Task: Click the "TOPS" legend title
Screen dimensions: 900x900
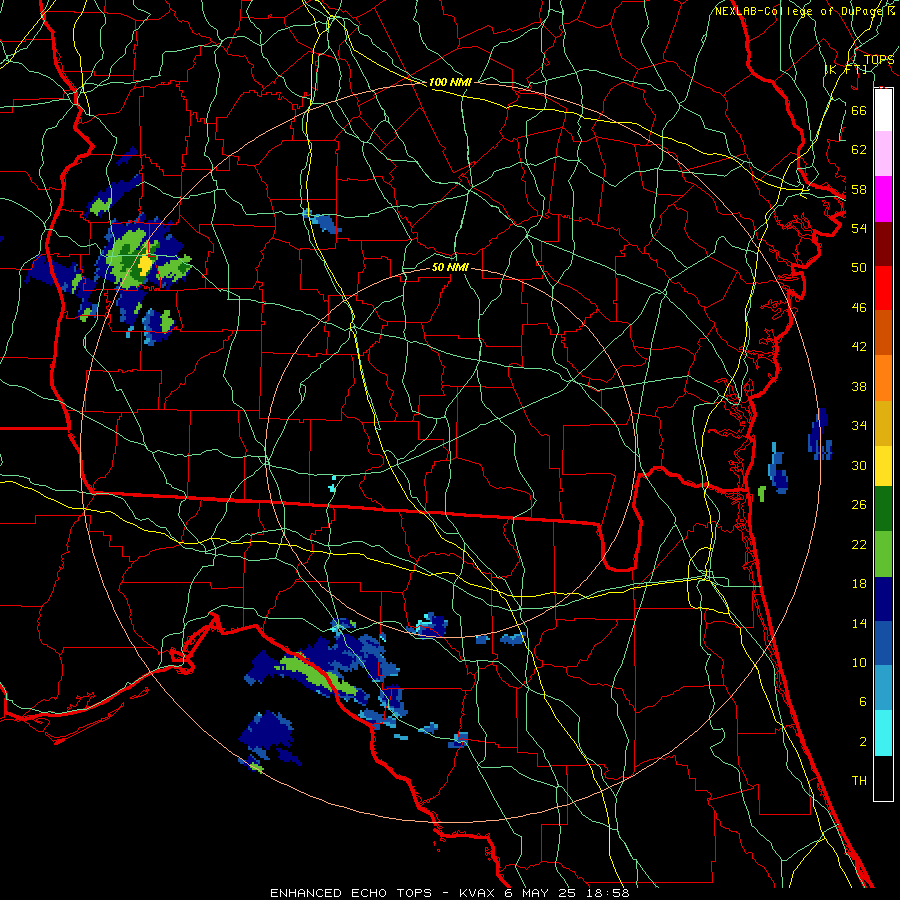Action: coord(879,59)
